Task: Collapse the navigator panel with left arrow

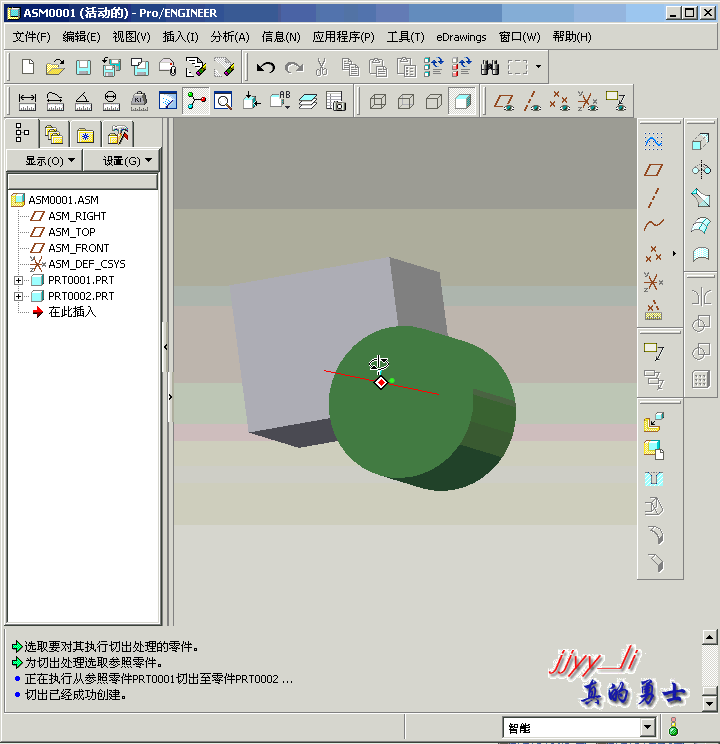Action: [x=165, y=347]
